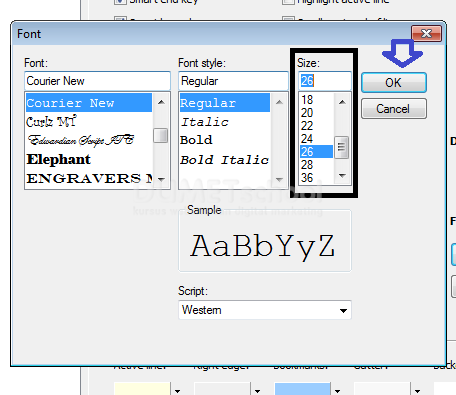Click size list scroll up arrow
456x395 pixels.
pyautogui.click(x=342, y=102)
